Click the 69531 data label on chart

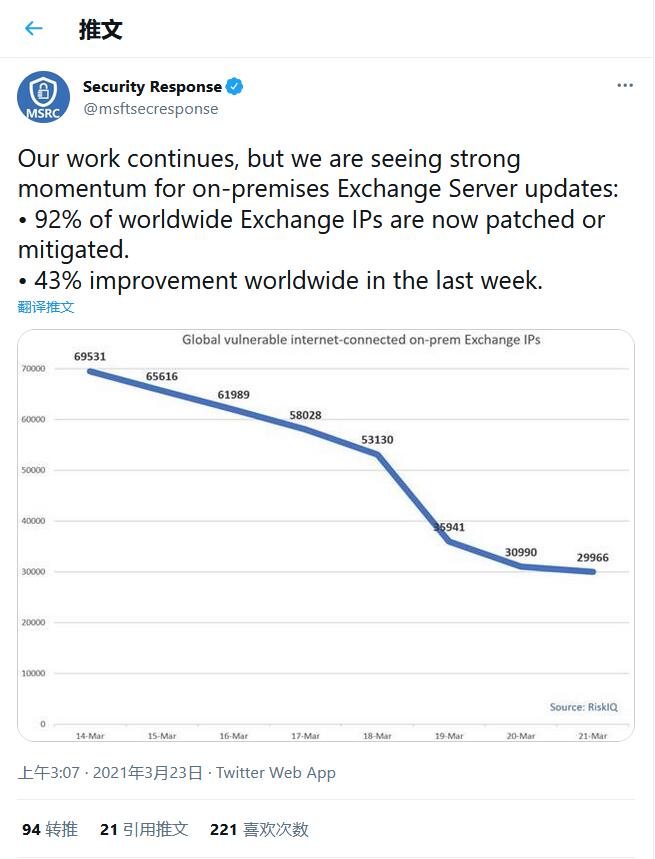[x=90, y=356]
